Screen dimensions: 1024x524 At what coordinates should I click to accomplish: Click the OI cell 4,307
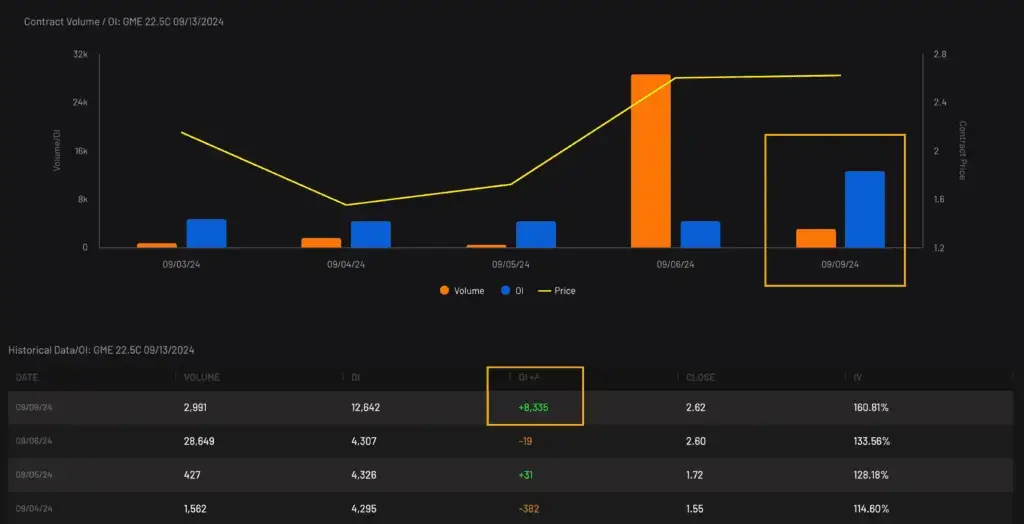[364, 442]
